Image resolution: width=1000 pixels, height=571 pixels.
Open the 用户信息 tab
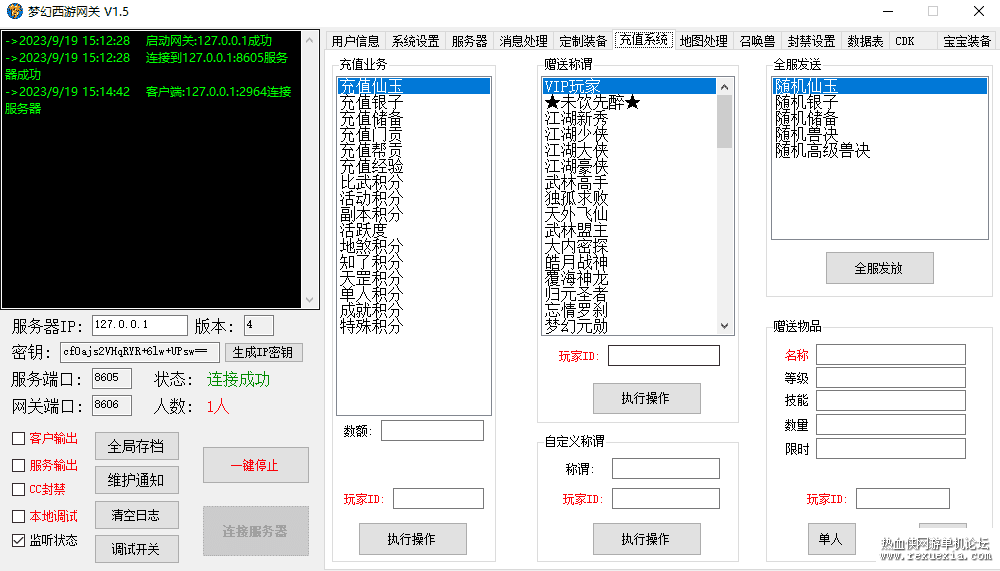coord(355,41)
